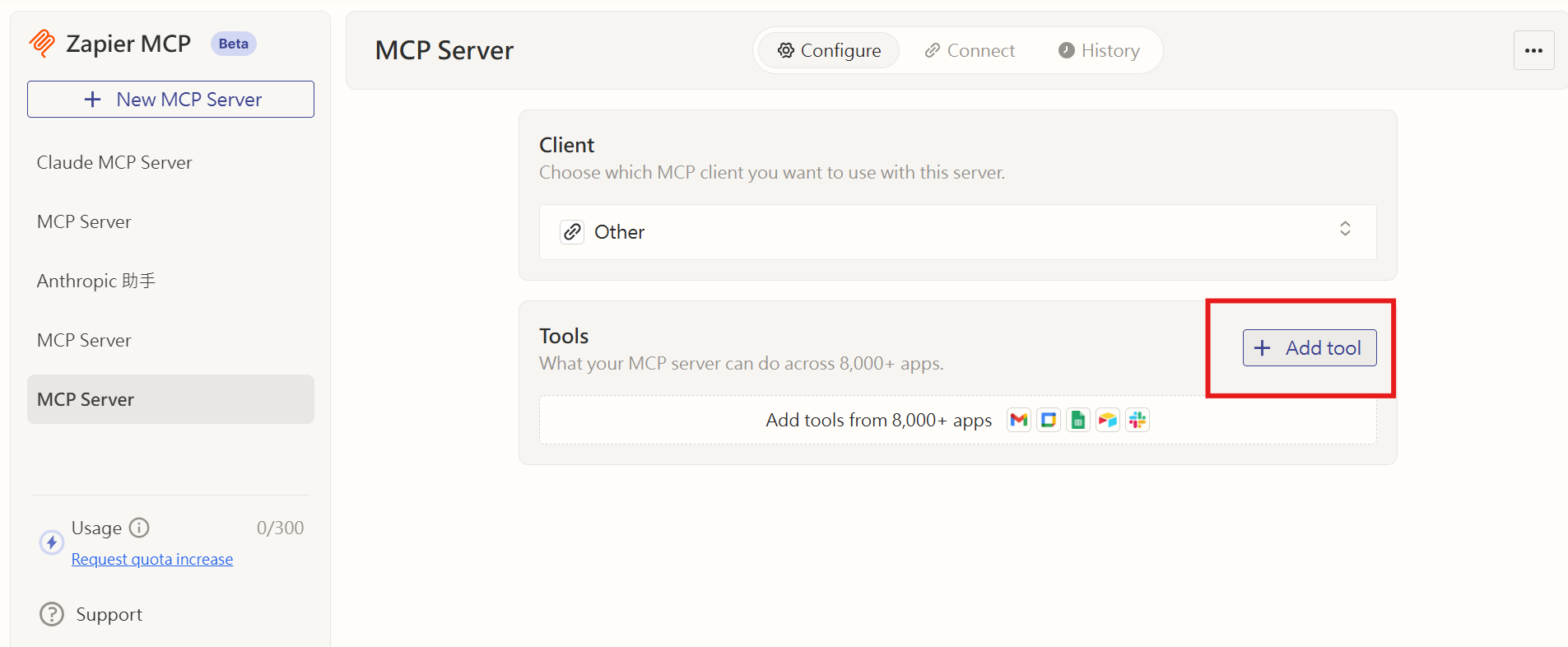Click the Add tools from 8,000+ apps area

pyautogui.click(x=877, y=421)
